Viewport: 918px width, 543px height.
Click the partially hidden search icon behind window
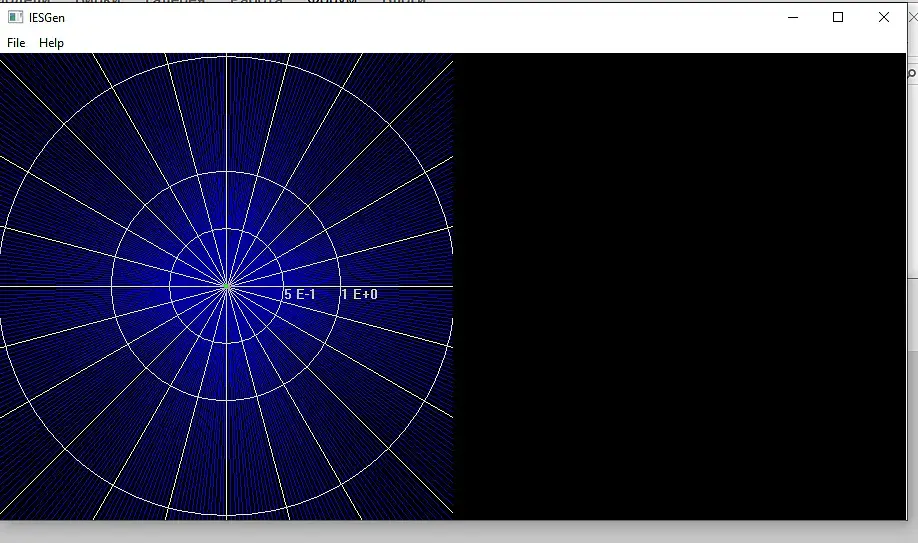click(913, 73)
